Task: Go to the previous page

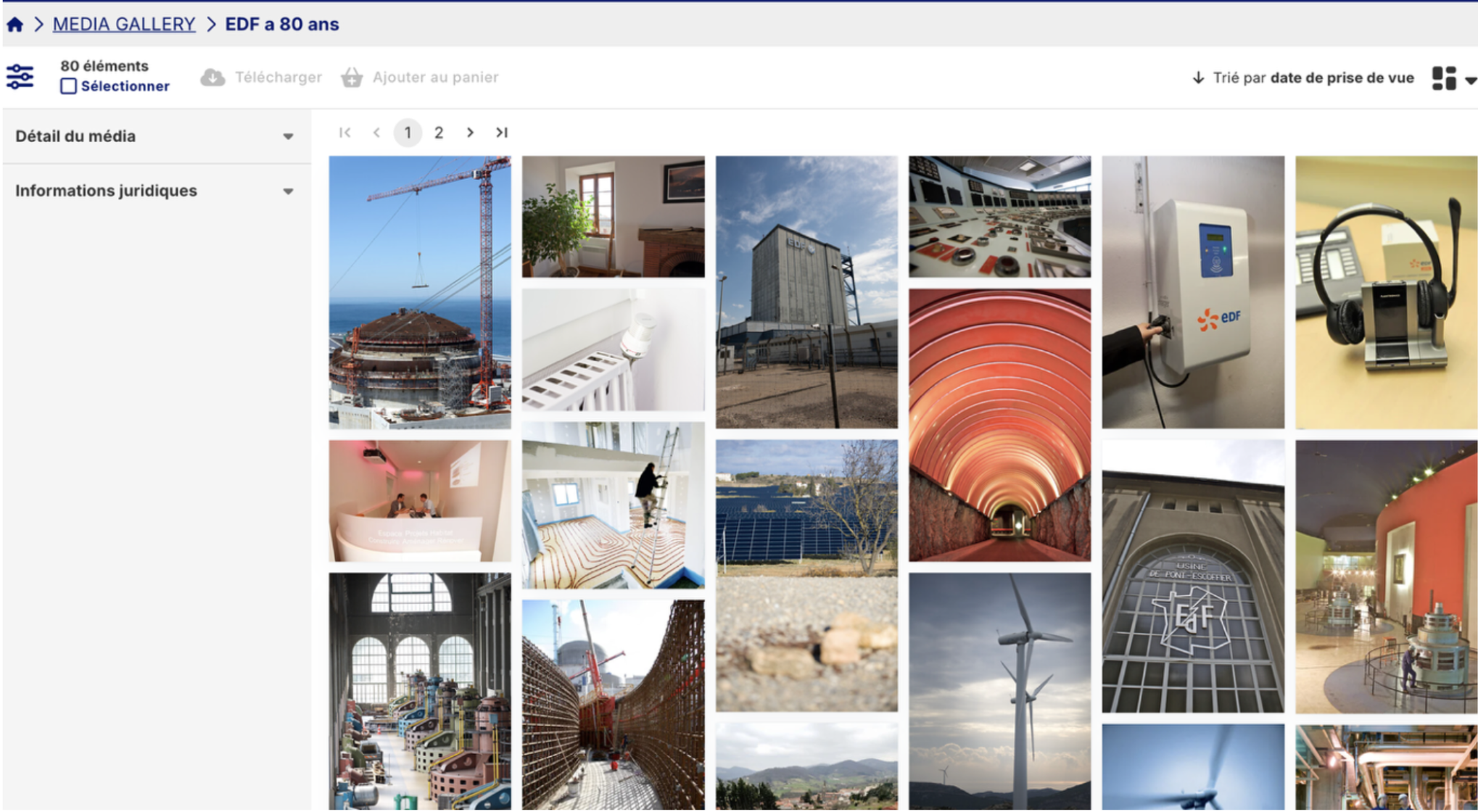Action: 376,133
